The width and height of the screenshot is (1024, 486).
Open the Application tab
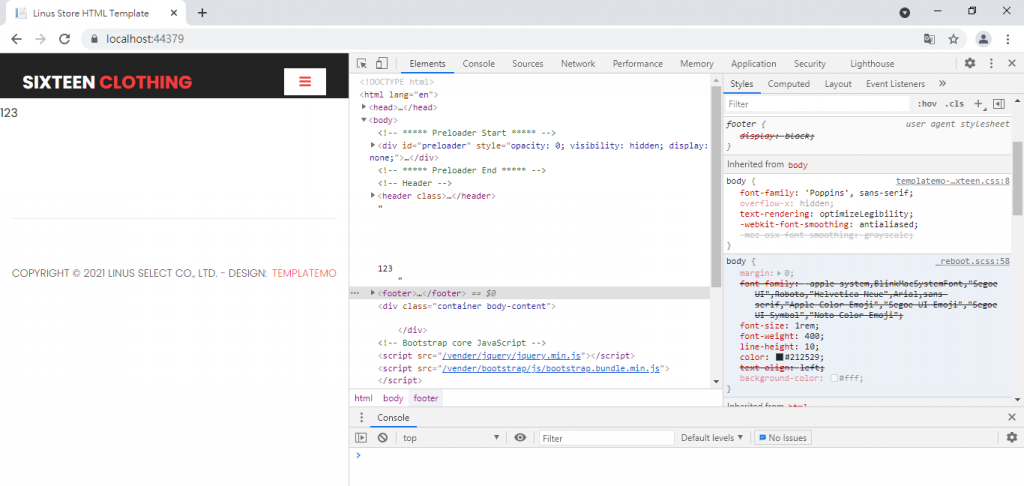coord(754,63)
